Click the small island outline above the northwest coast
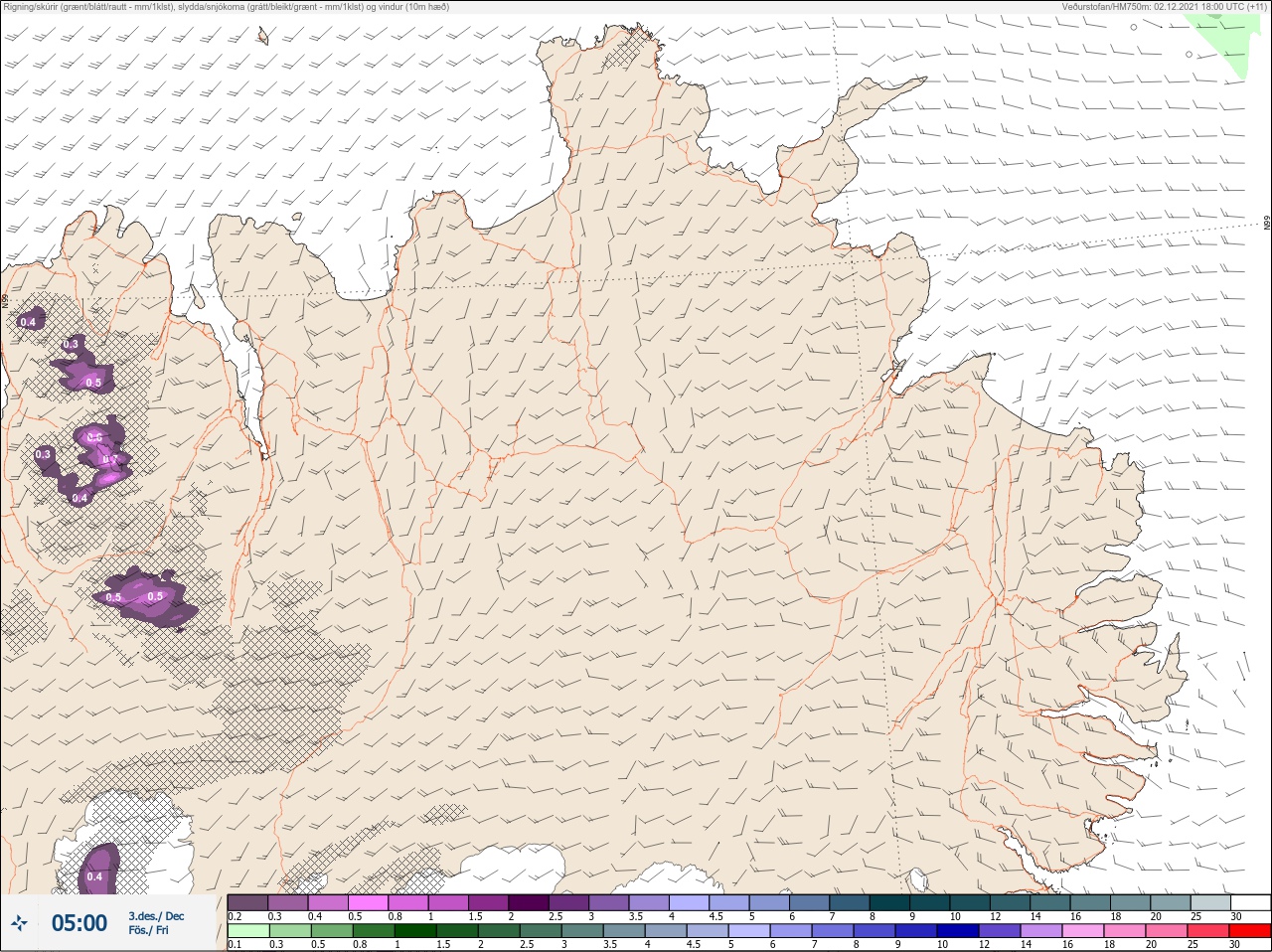This screenshot has width=1272, height=952. [x=263, y=36]
